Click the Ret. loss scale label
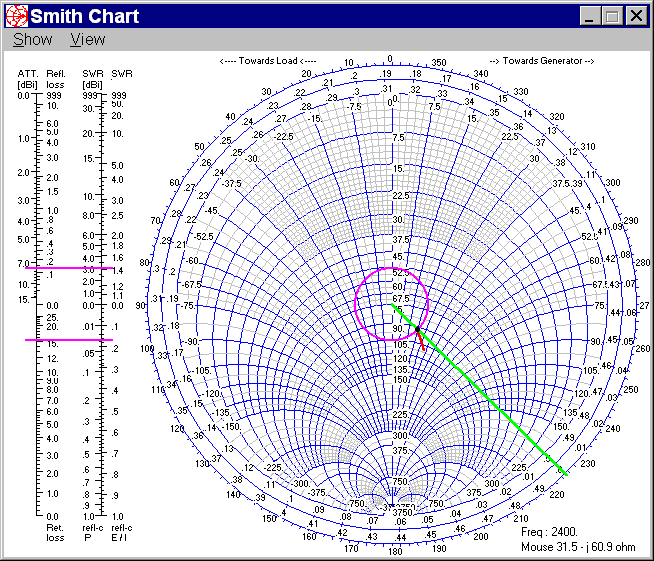This screenshot has height=561, width=654. (x=55, y=533)
